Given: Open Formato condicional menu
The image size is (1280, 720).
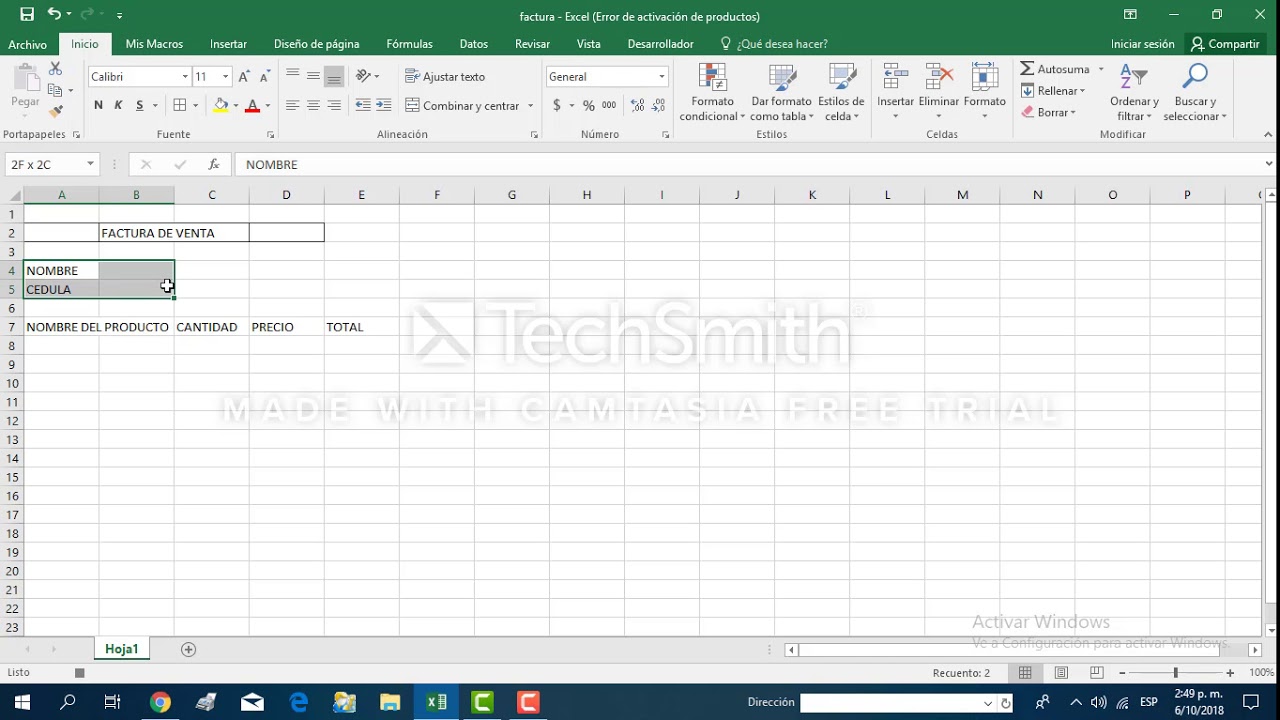Looking at the screenshot, I should (712, 93).
